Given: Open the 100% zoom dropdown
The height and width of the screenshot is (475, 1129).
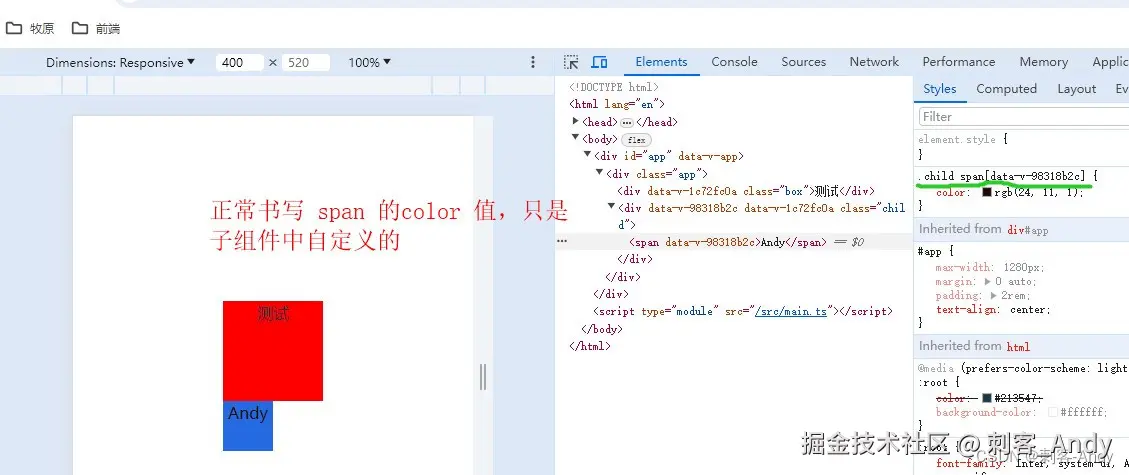Looking at the screenshot, I should [369, 63].
